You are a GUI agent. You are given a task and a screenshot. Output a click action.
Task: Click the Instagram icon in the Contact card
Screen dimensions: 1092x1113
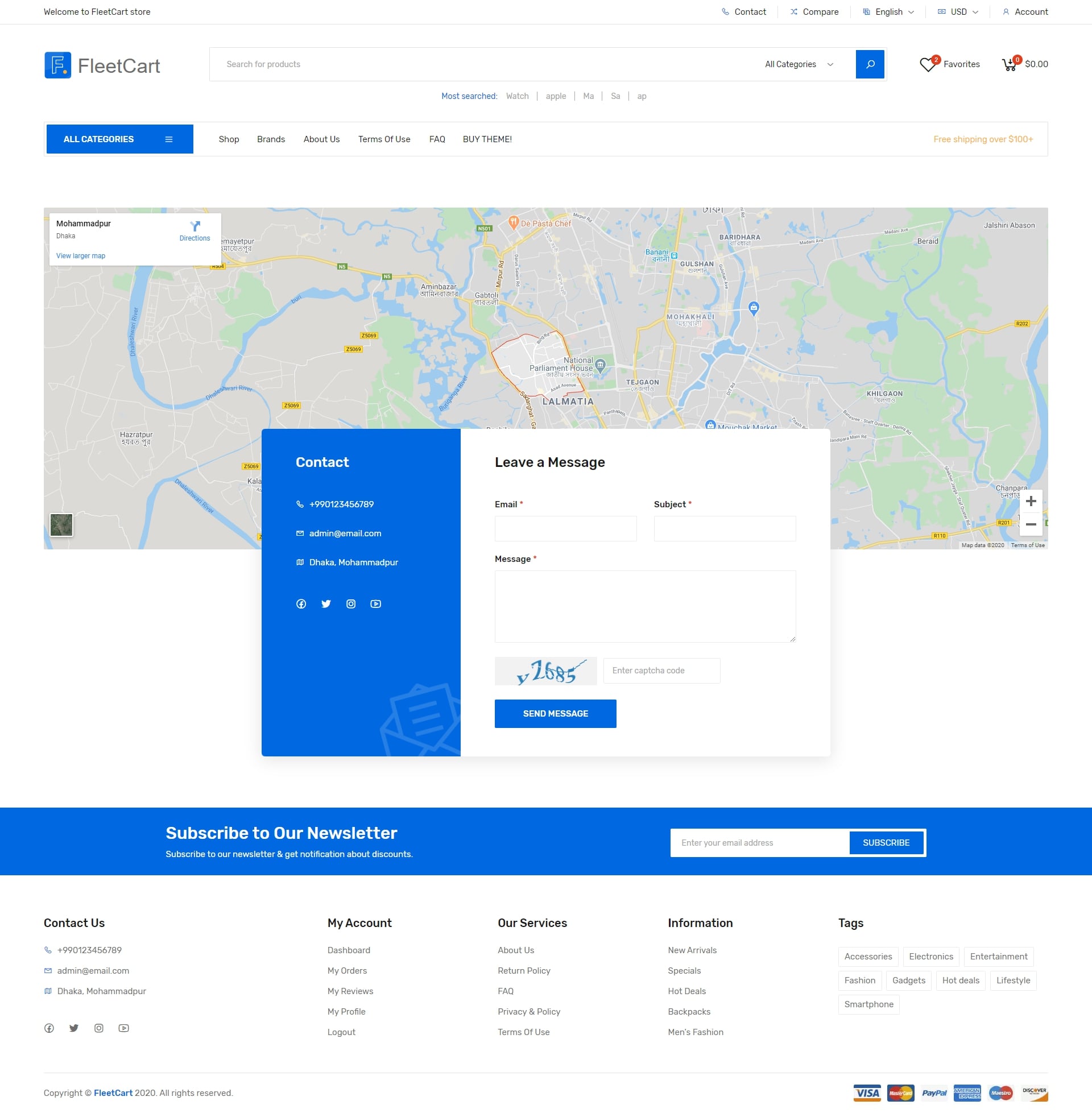(350, 603)
